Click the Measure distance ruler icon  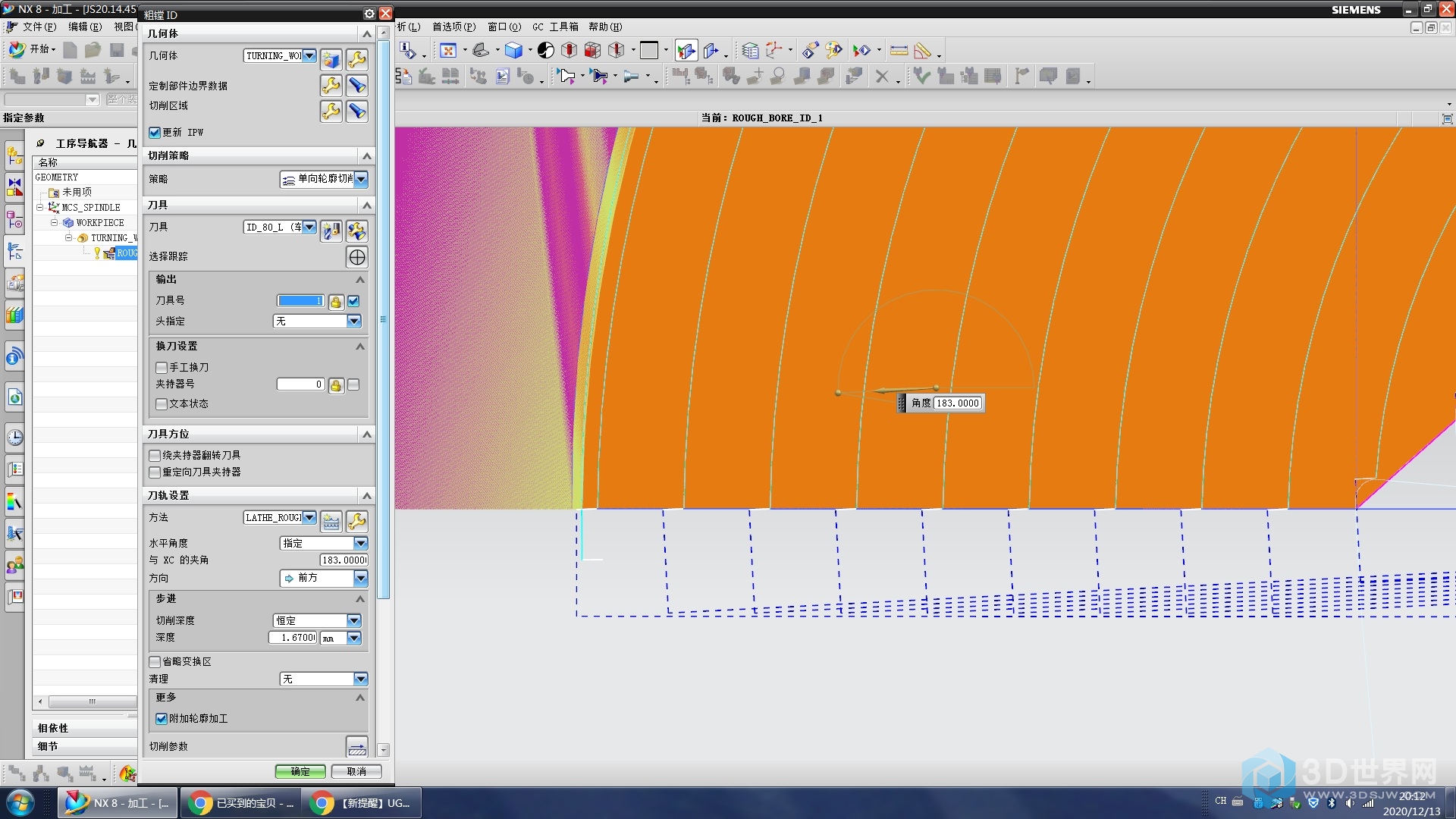coord(899,51)
